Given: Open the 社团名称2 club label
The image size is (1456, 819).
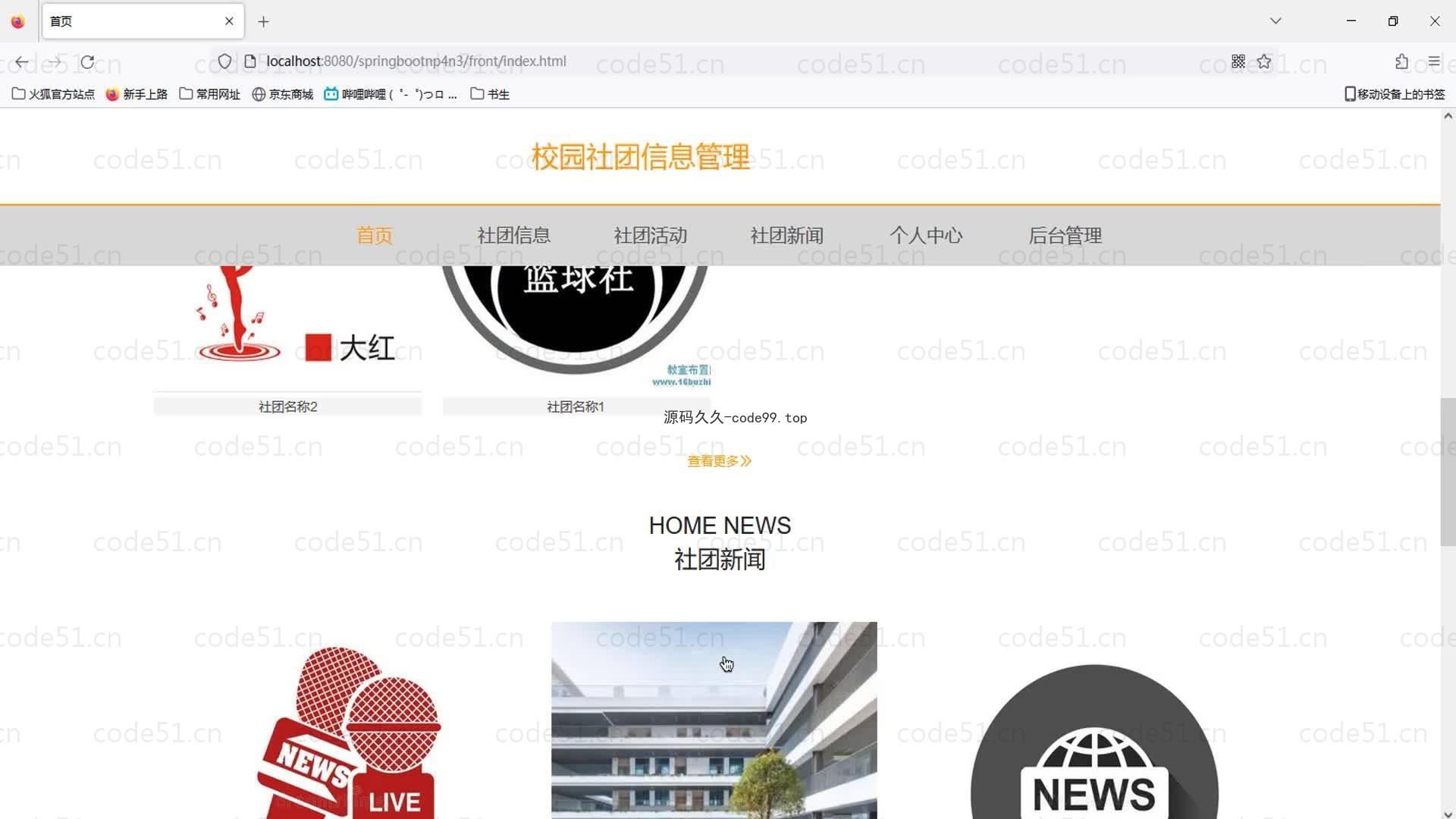Looking at the screenshot, I should point(287,407).
